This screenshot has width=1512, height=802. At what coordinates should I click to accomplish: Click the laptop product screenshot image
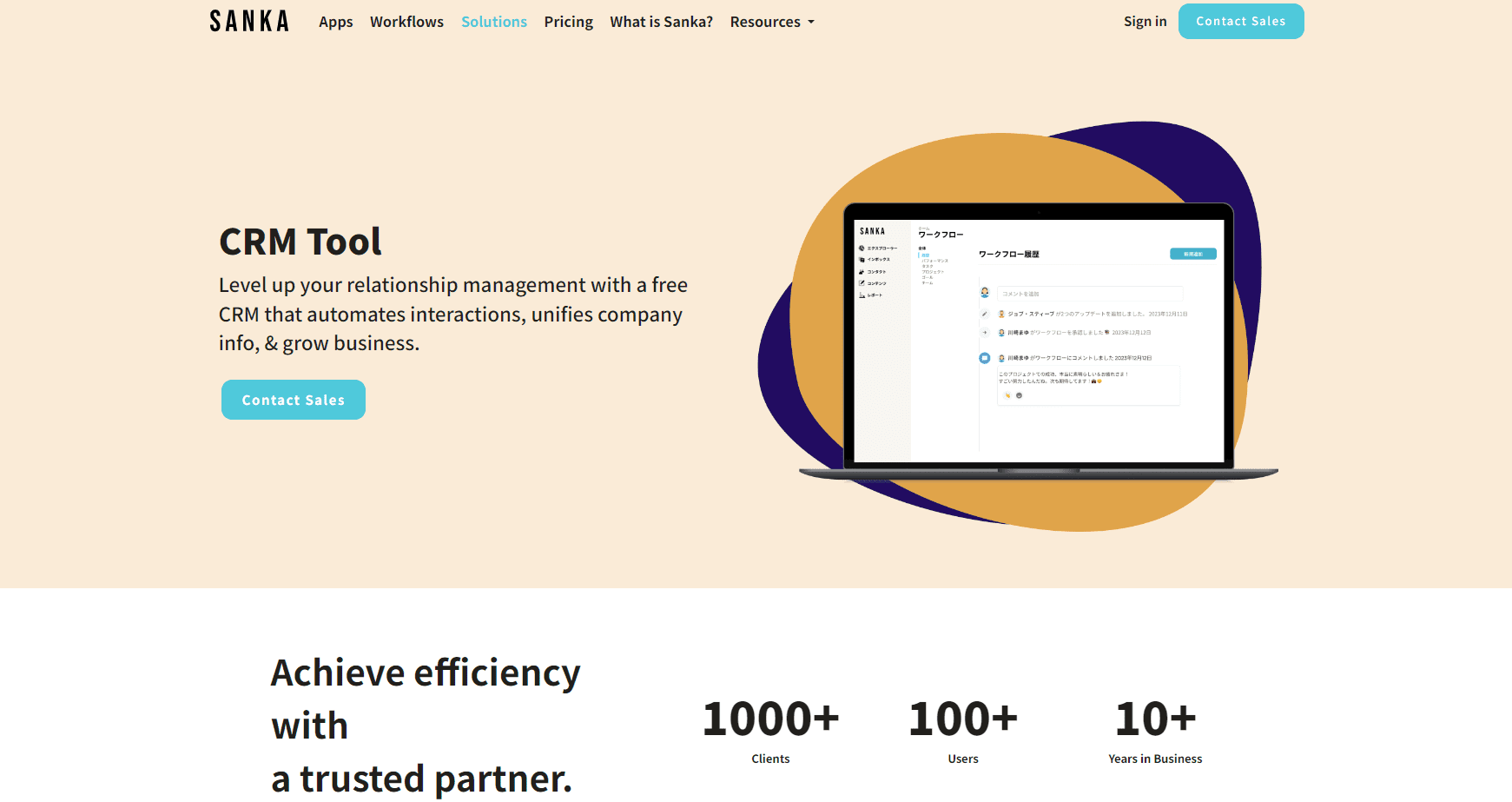tap(1039, 341)
